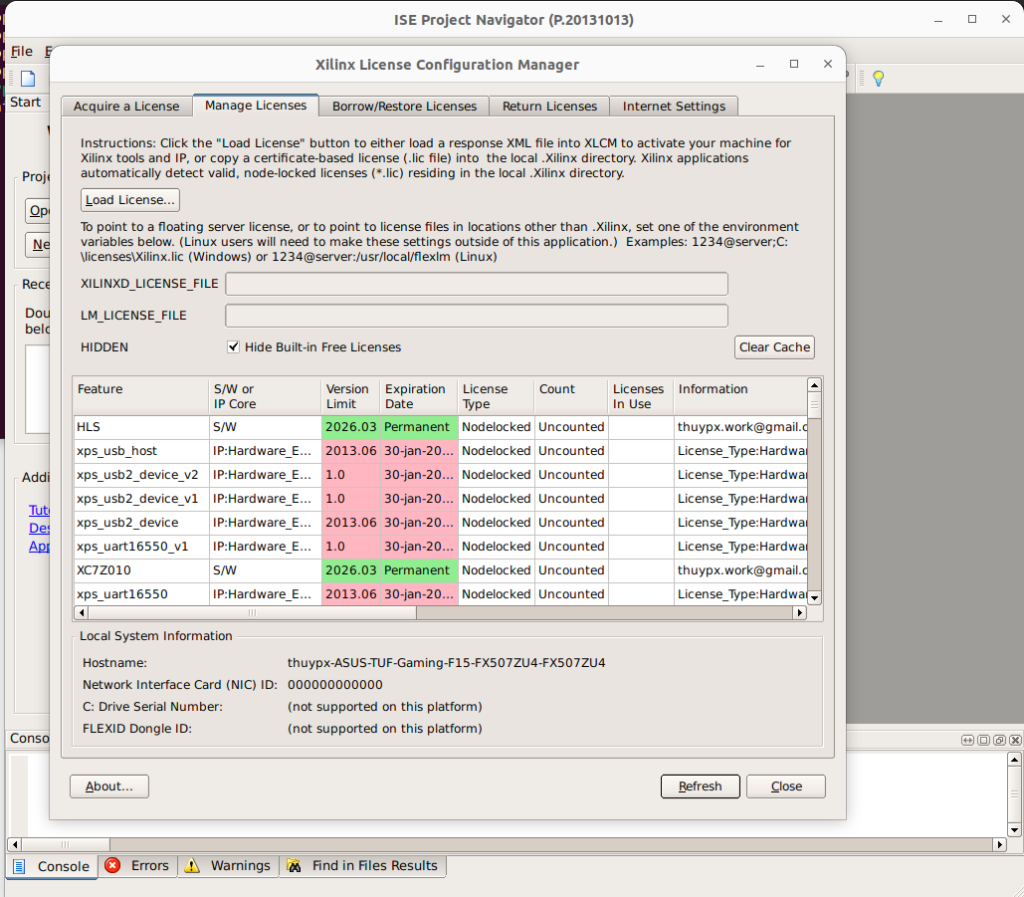
Task: Open the About... dialog
Action: [x=109, y=787]
